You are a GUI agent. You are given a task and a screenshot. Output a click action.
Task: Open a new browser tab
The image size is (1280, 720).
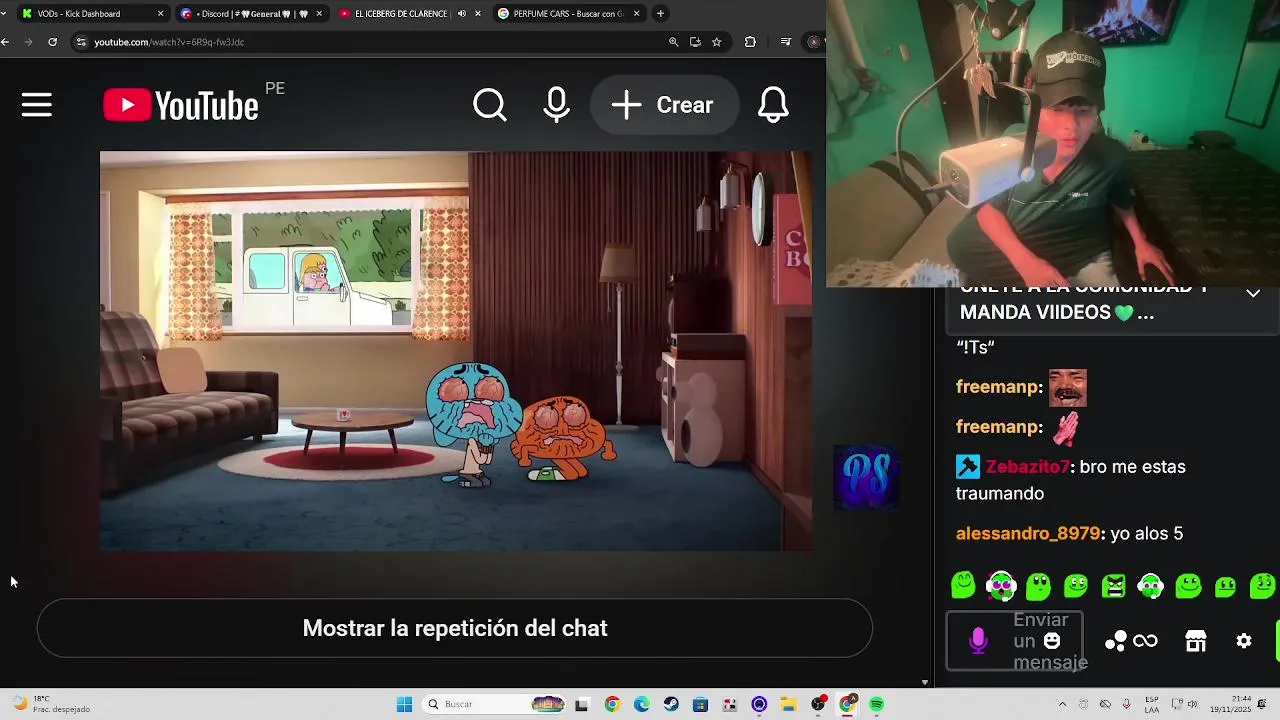click(x=660, y=14)
